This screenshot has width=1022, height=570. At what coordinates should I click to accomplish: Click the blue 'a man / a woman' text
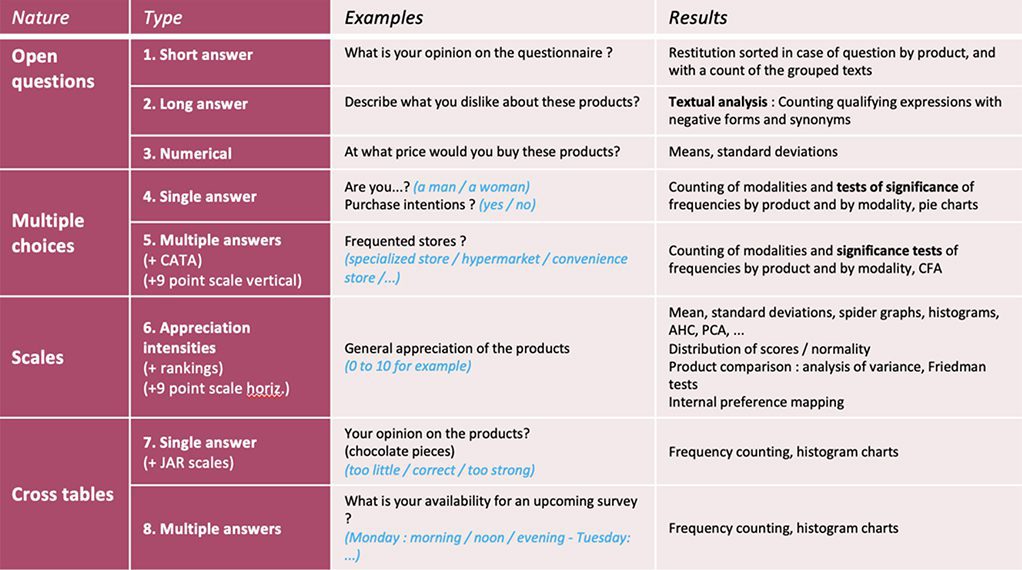471,187
